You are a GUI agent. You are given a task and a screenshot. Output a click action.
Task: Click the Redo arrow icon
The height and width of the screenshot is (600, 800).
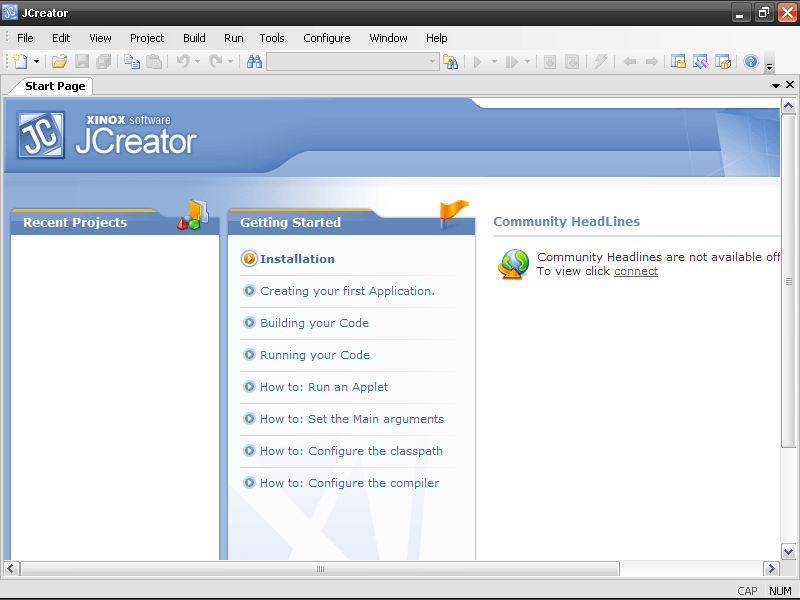[216, 62]
